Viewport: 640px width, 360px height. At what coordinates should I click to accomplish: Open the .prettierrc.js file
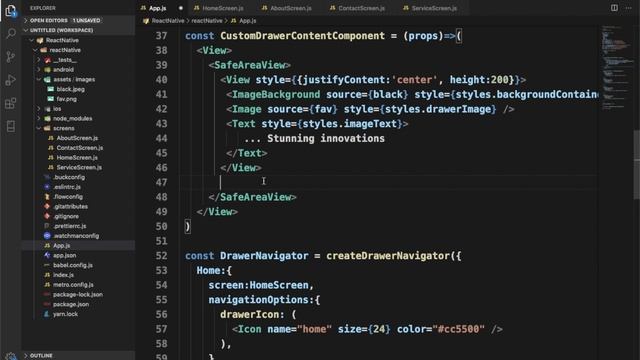[70, 226]
